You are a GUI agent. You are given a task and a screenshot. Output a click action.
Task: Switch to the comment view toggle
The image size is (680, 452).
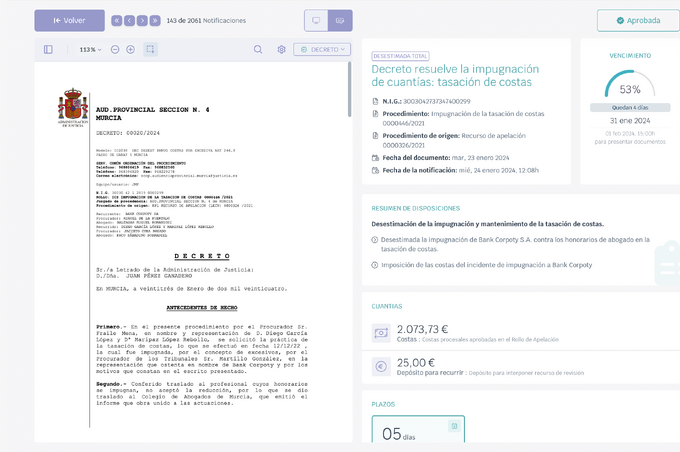pyautogui.click(x=340, y=20)
